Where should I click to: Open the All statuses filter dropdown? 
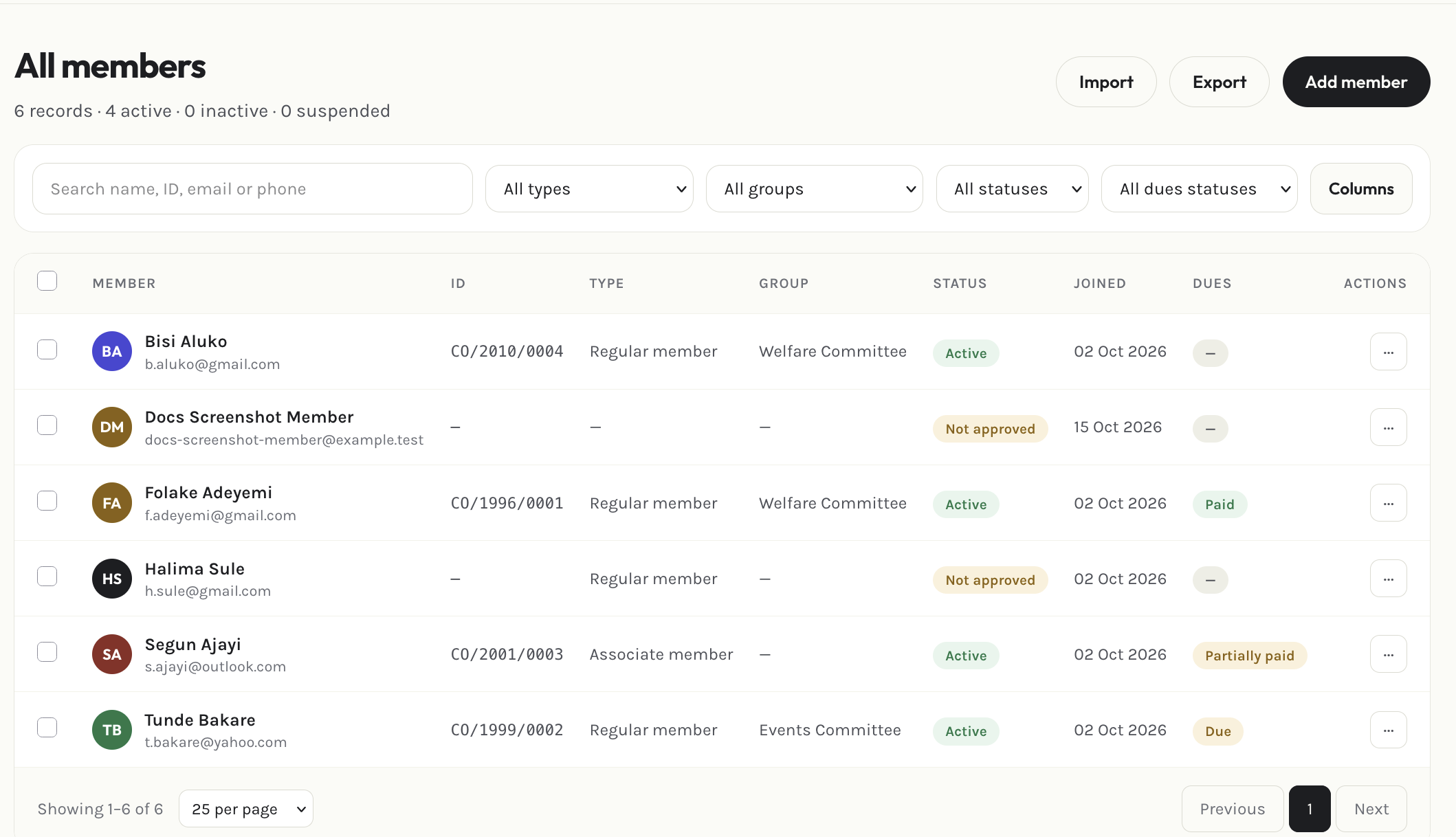(1012, 189)
